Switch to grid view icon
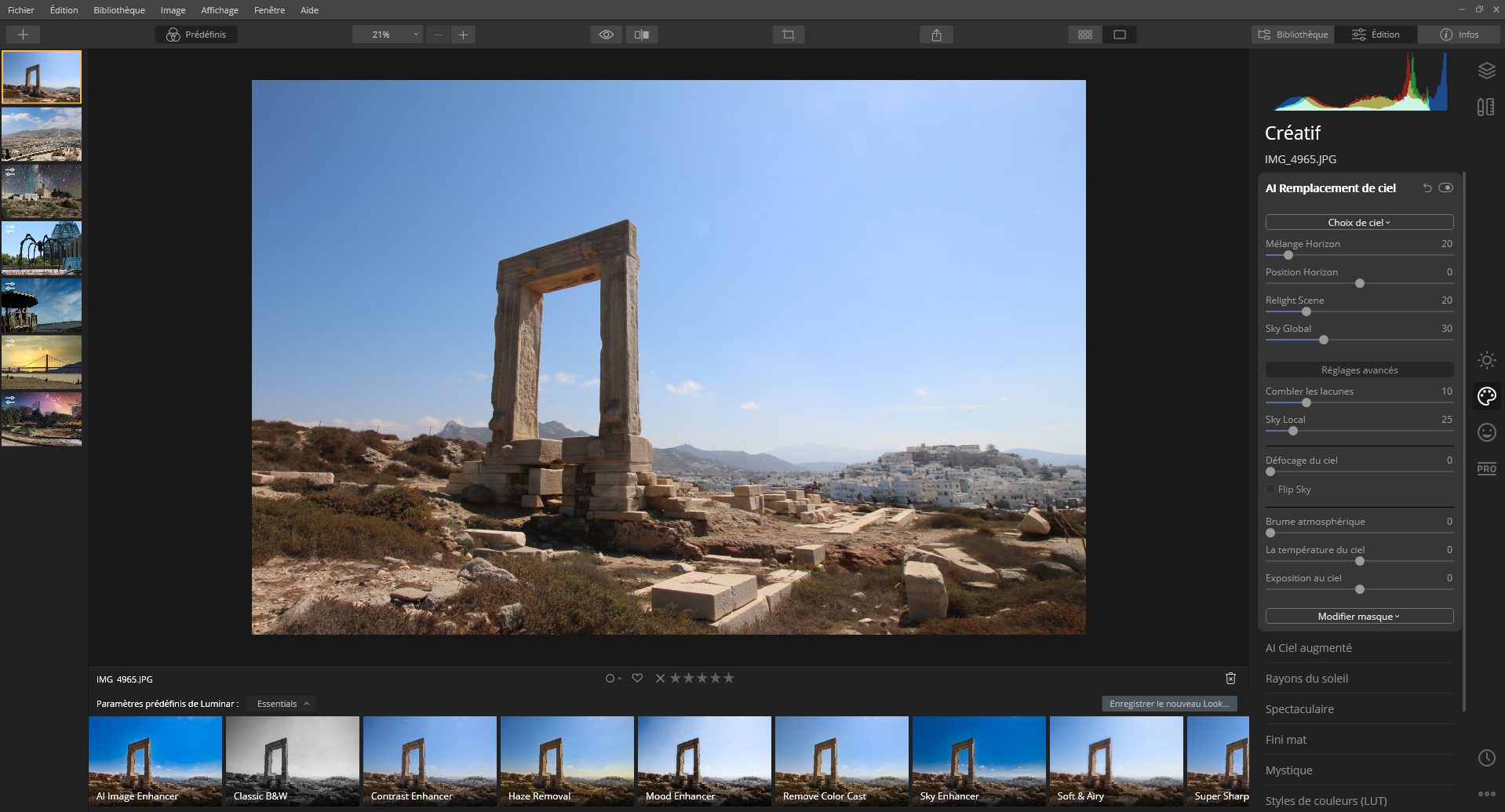Viewport: 1505px width, 812px height. pos(1084,35)
